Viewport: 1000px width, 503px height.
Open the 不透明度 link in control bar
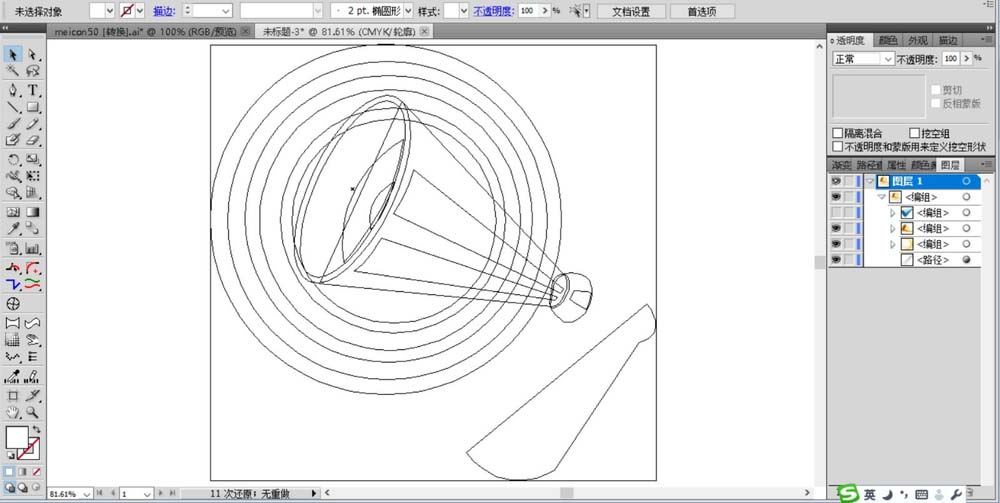click(494, 11)
